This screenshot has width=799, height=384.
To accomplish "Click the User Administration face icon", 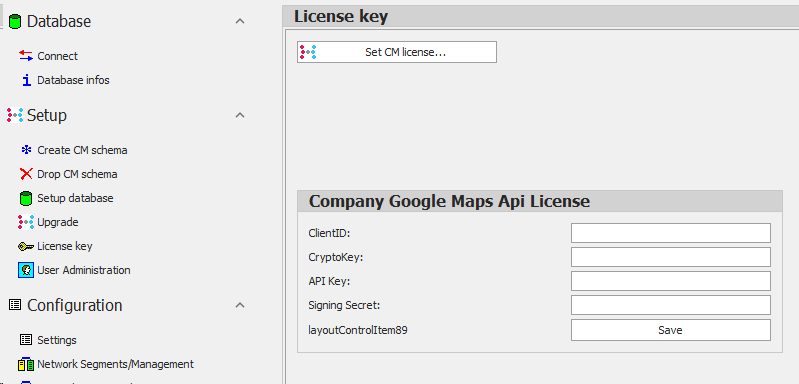I will pyautogui.click(x=26, y=270).
